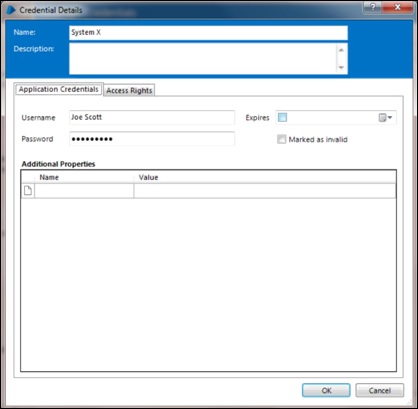Click into the Description text area
The width and height of the screenshot is (418, 409).
(203, 59)
